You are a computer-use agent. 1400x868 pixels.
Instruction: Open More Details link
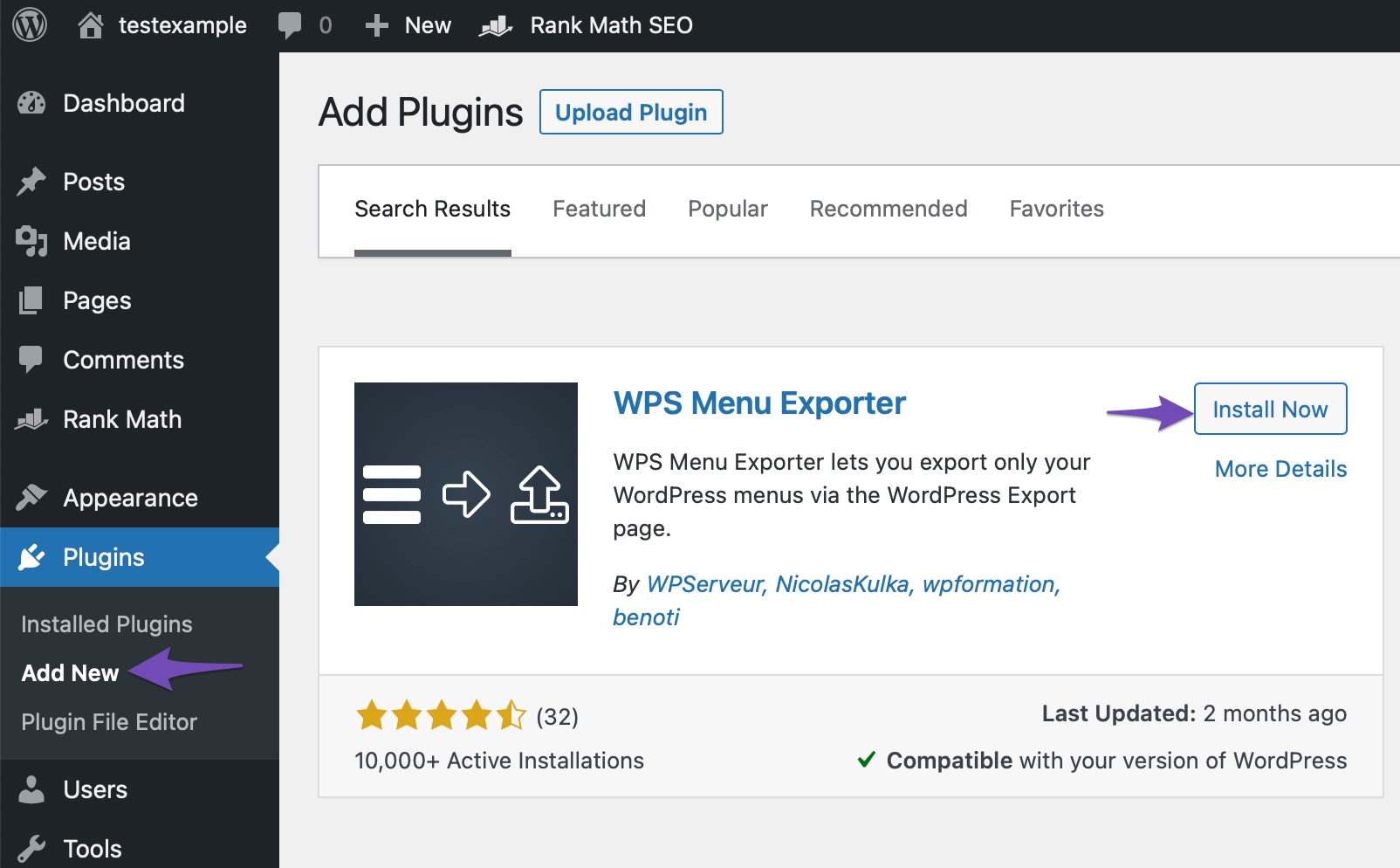(1280, 469)
